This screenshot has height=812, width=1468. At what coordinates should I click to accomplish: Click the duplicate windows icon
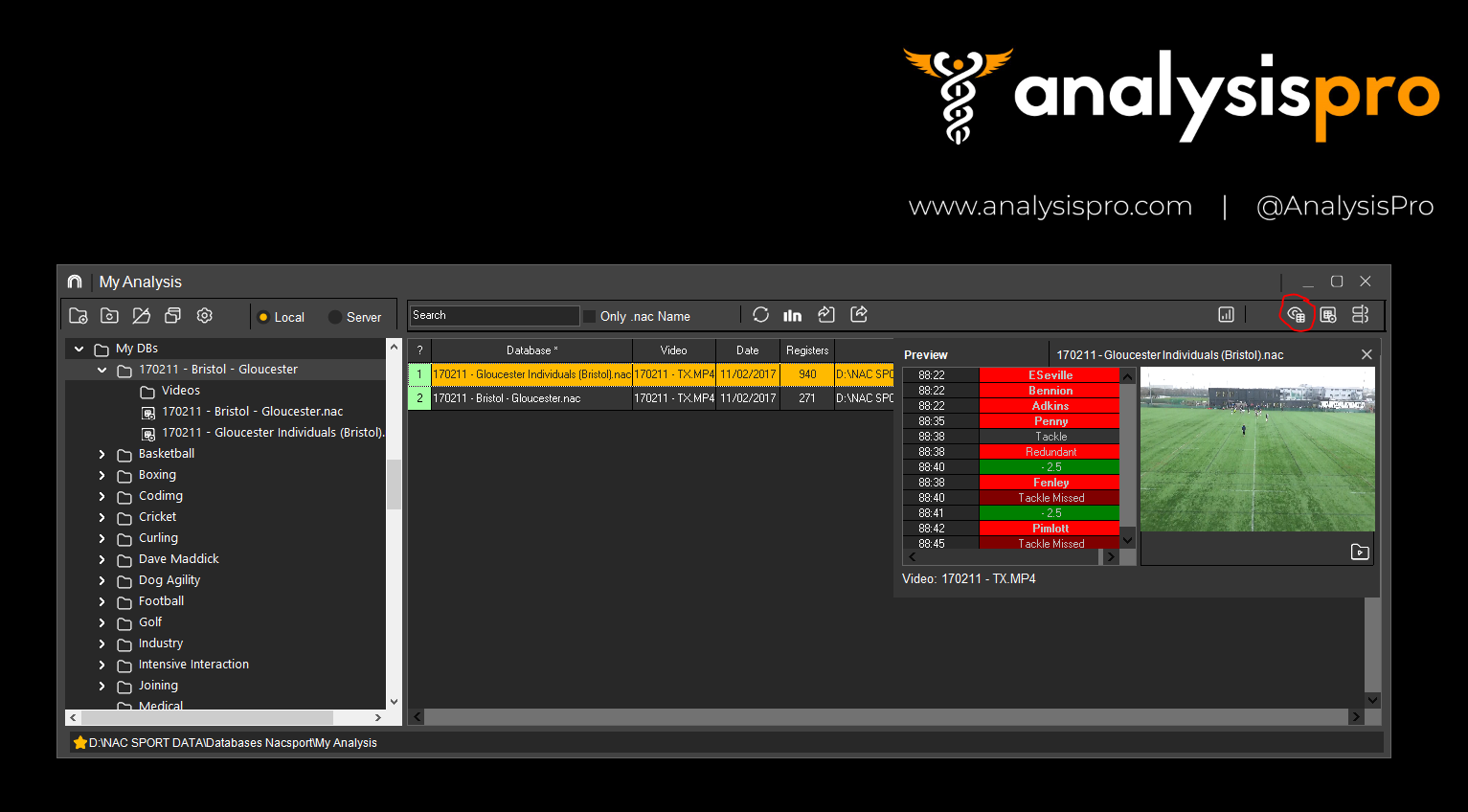(x=173, y=315)
